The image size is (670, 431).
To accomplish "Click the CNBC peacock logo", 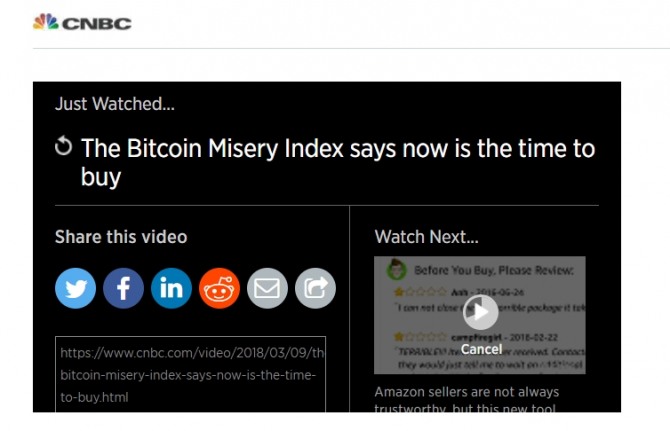I will click(x=45, y=22).
